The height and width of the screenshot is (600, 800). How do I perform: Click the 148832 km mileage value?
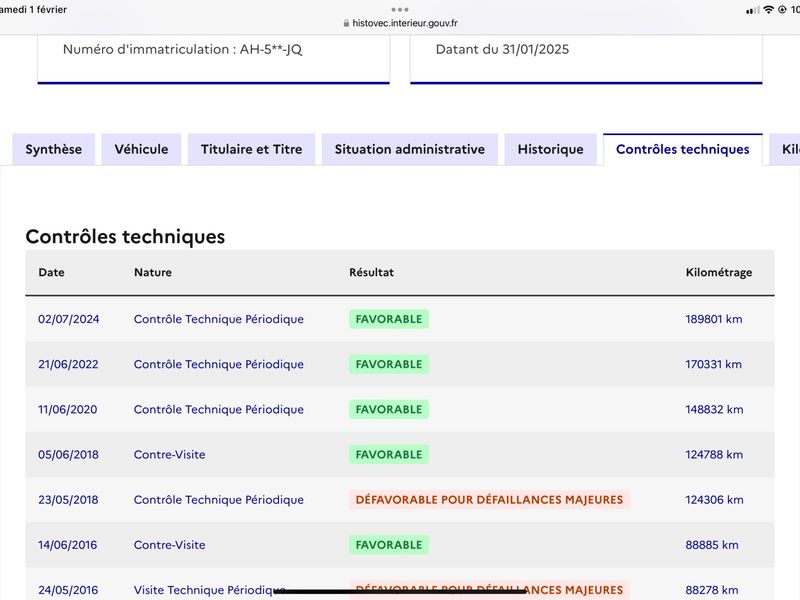click(x=714, y=410)
